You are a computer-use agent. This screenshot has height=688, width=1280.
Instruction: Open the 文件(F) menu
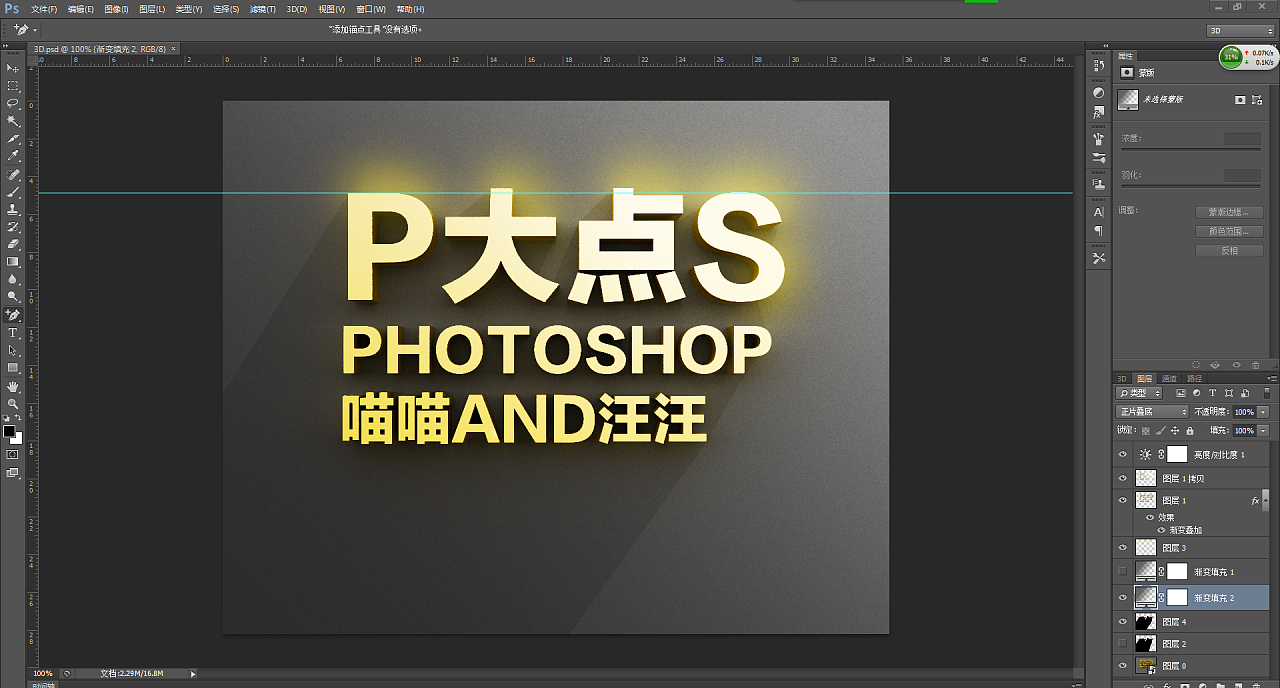44,9
